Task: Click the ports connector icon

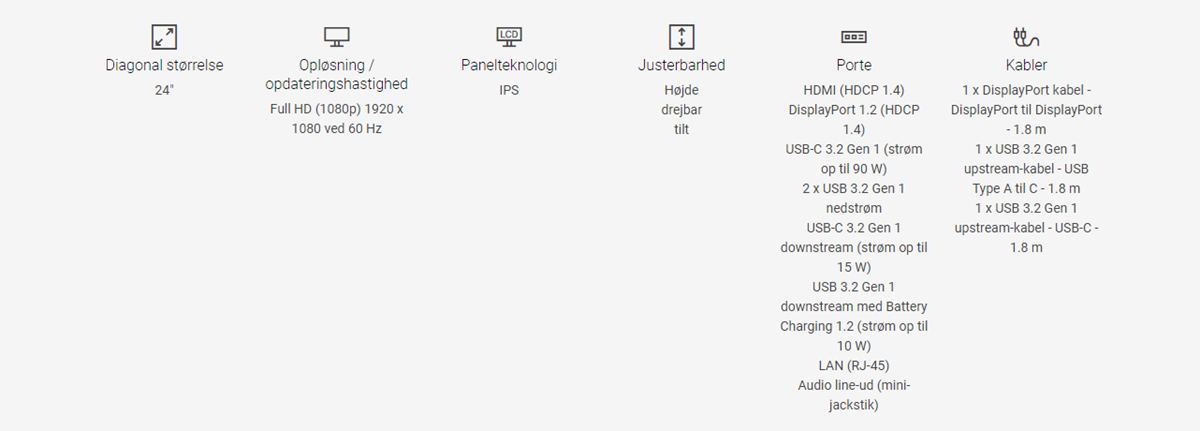Action: pyautogui.click(x=853, y=37)
